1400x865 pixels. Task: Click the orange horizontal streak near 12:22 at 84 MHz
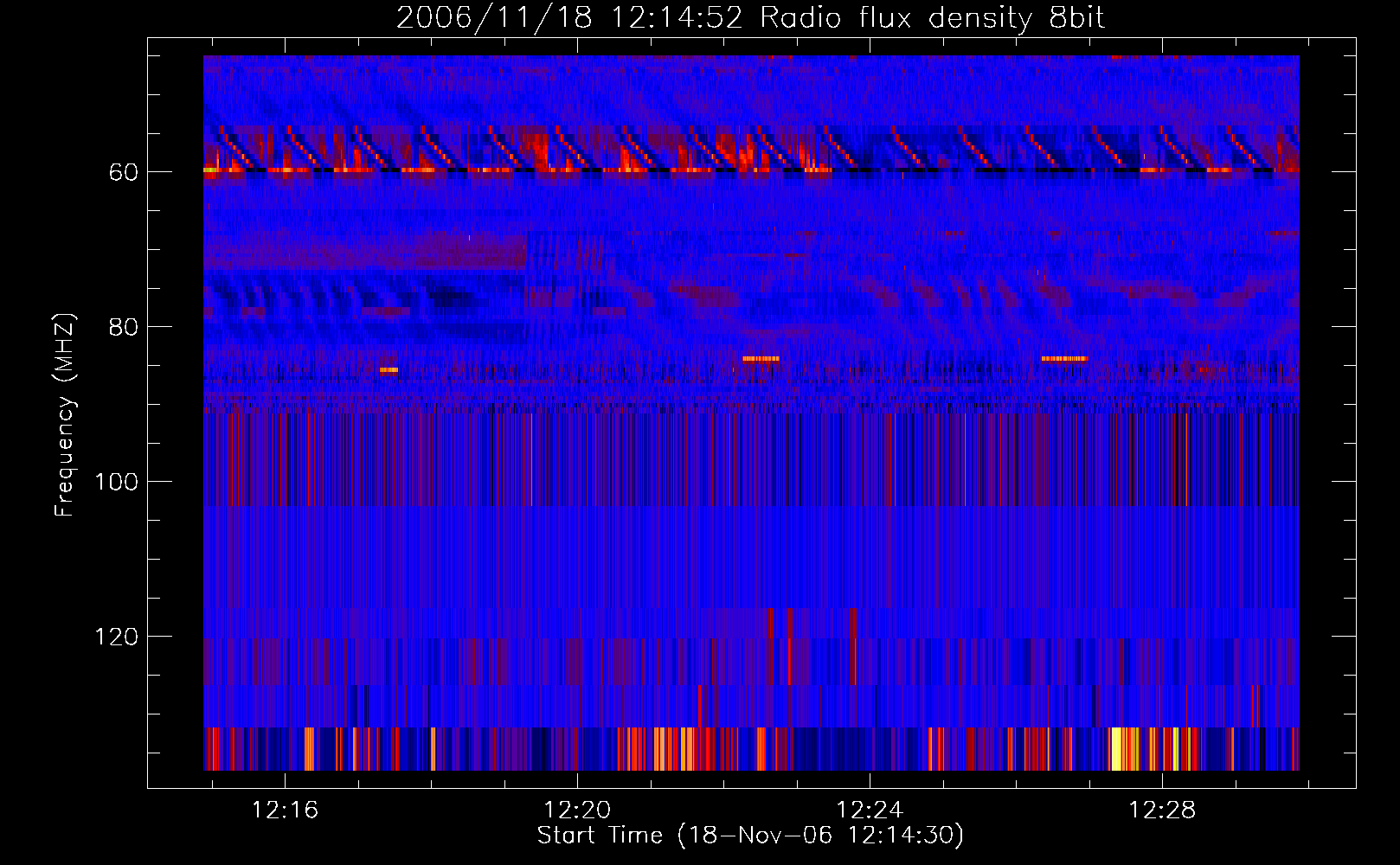[x=761, y=358]
